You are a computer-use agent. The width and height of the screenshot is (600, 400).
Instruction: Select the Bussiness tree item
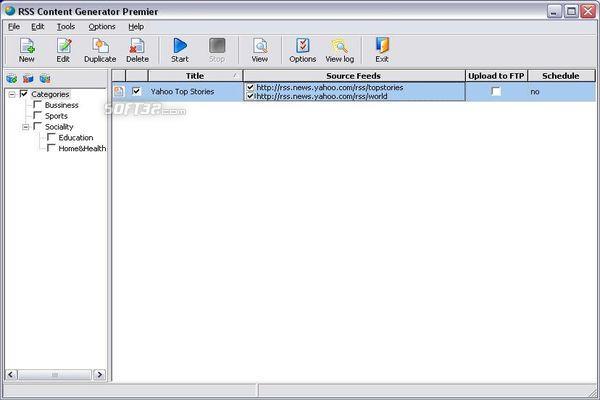click(x=62, y=105)
